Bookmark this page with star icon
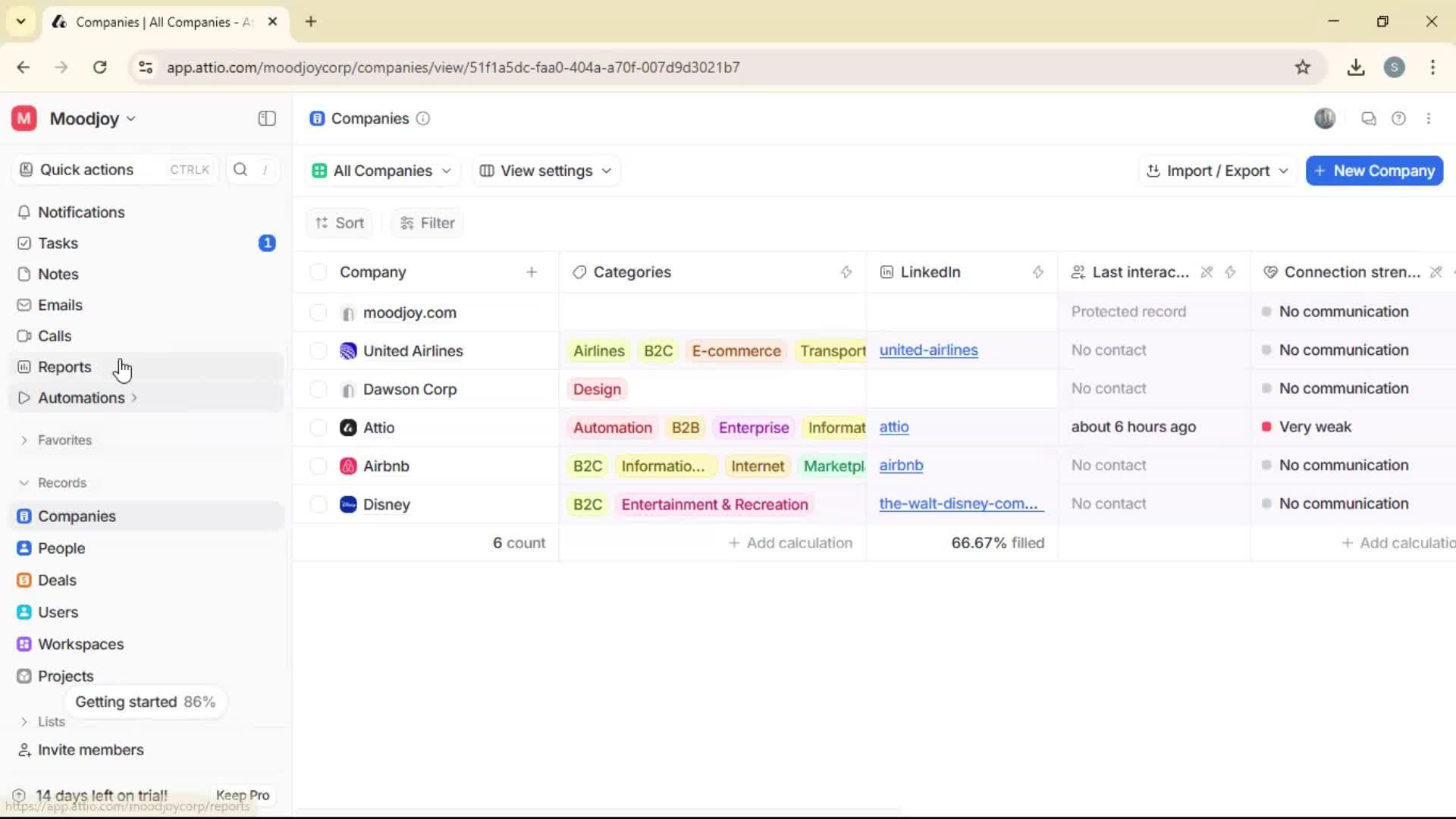 pyautogui.click(x=1303, y=67)
